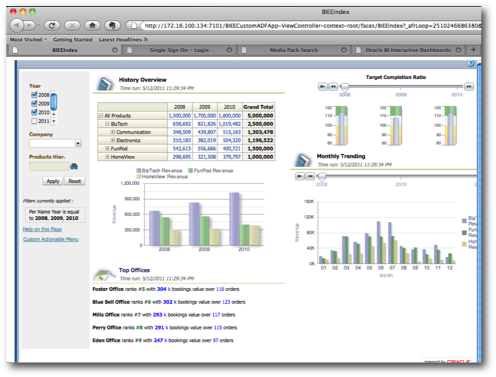
Task: Click Blue Bell Office orders count 123
Action: tap(226, 302)
